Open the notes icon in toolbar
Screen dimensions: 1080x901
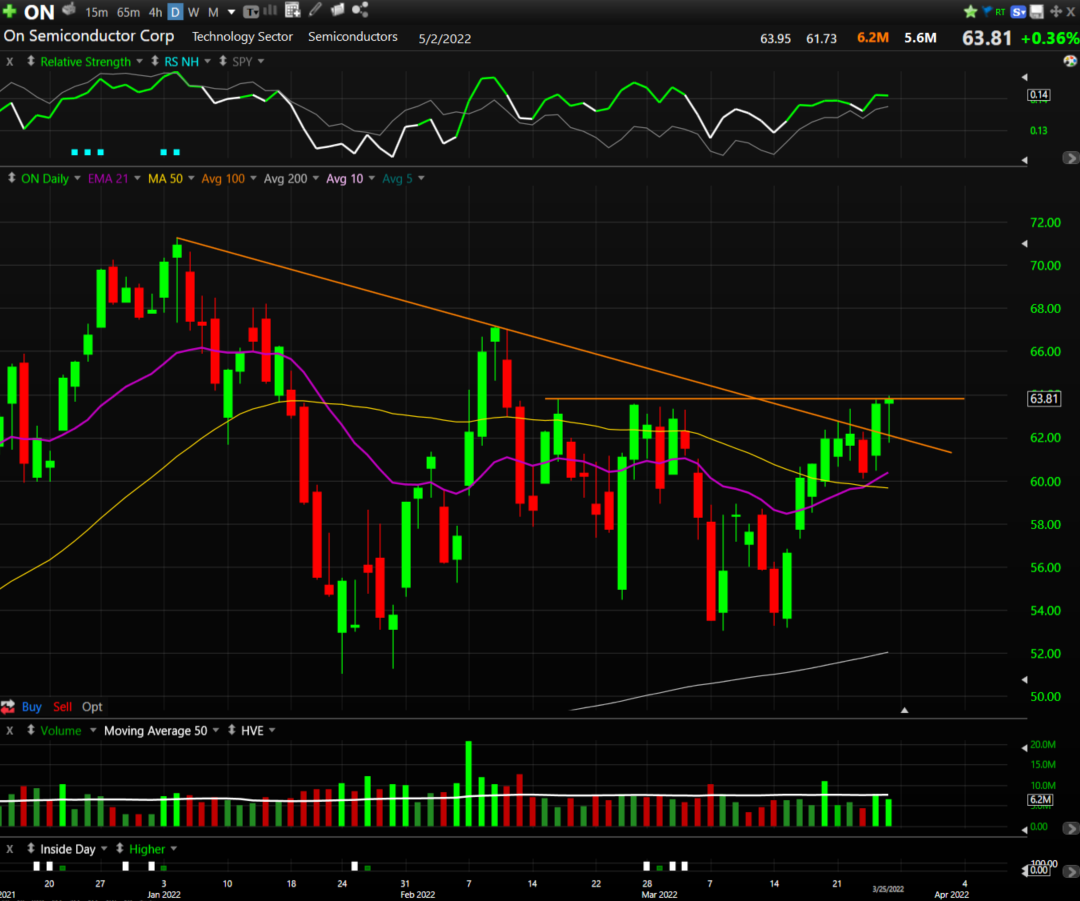coord(338,10)
